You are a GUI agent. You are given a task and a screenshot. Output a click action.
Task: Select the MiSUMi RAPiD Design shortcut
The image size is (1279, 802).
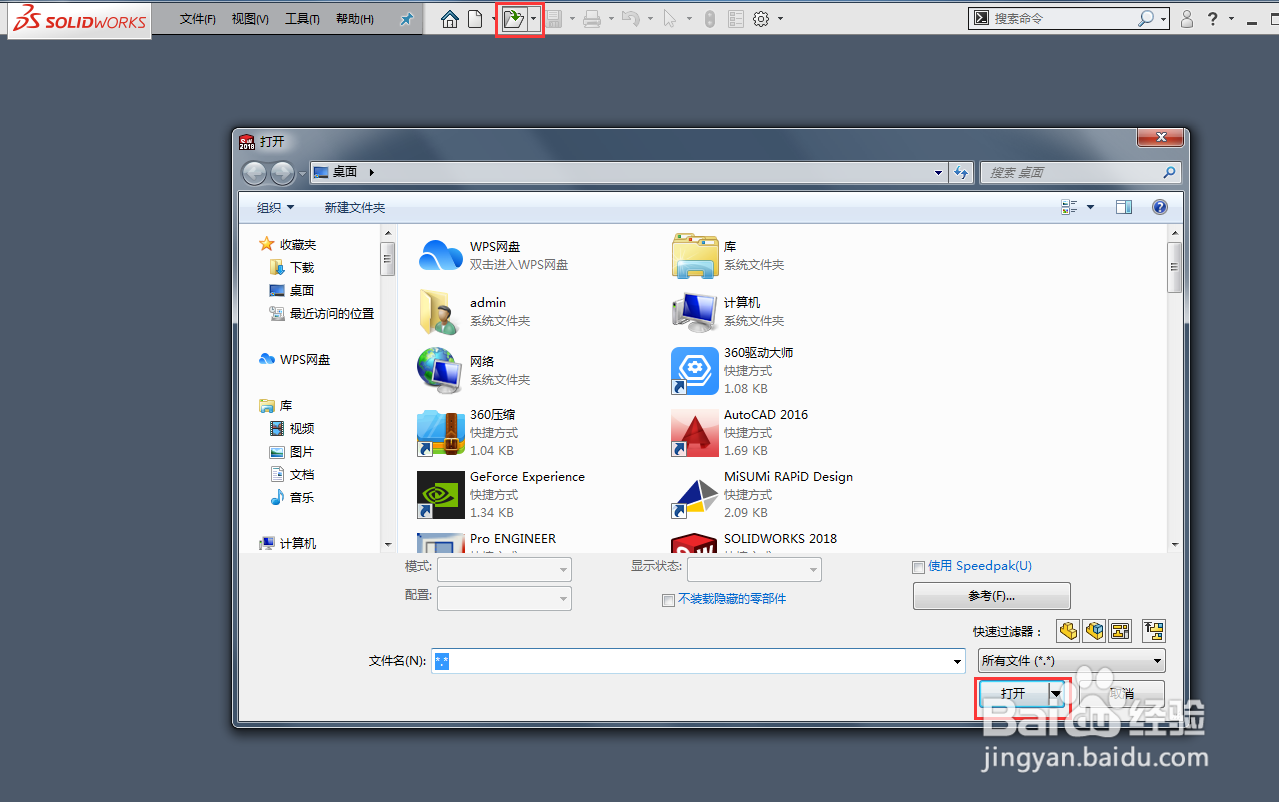click(x=762, y=494)
